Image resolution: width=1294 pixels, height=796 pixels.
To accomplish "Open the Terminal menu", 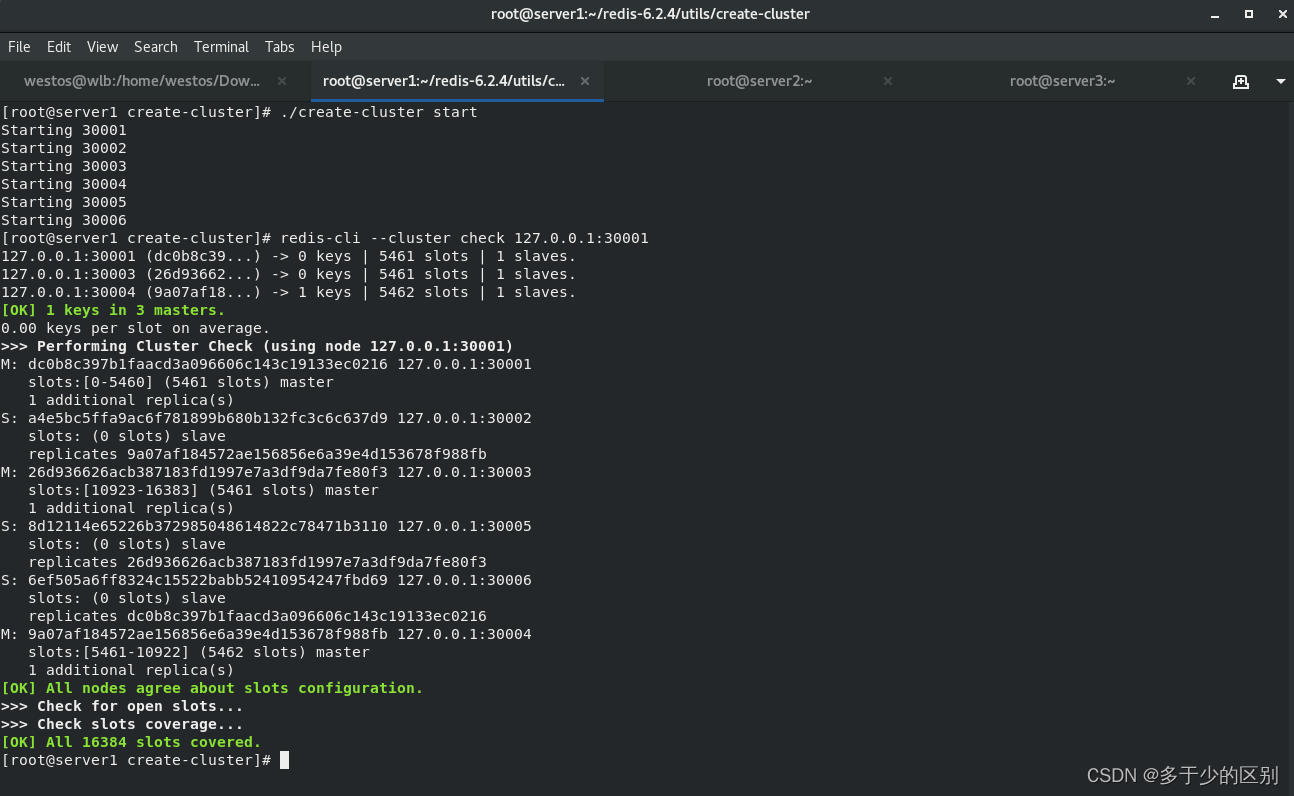I will click(221, 47).
